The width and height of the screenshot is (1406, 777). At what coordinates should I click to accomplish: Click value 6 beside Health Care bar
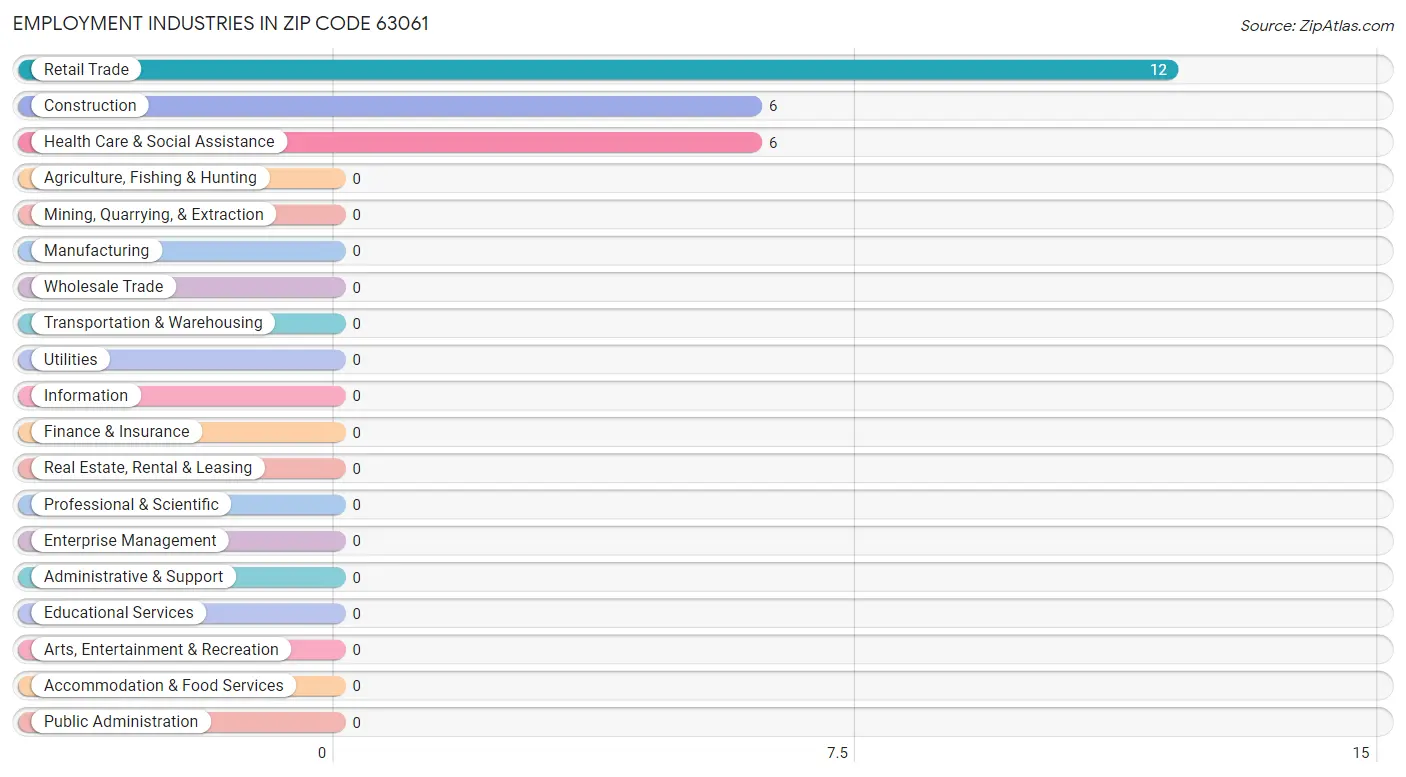click(773, 142)
